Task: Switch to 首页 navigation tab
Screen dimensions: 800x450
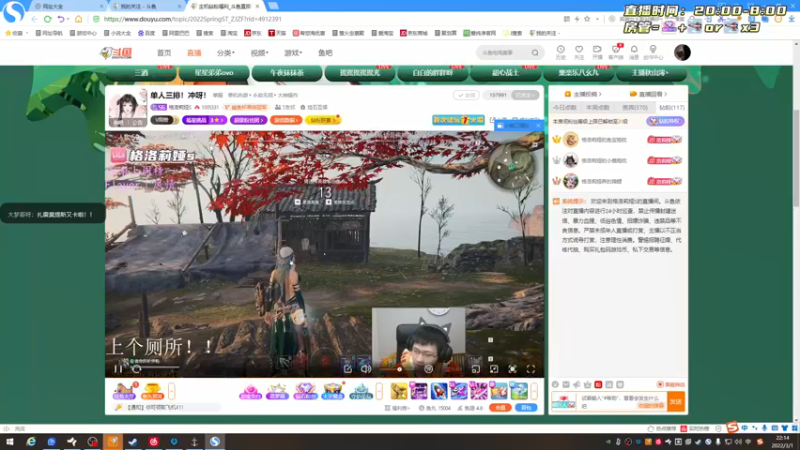Action: point(164,53)
